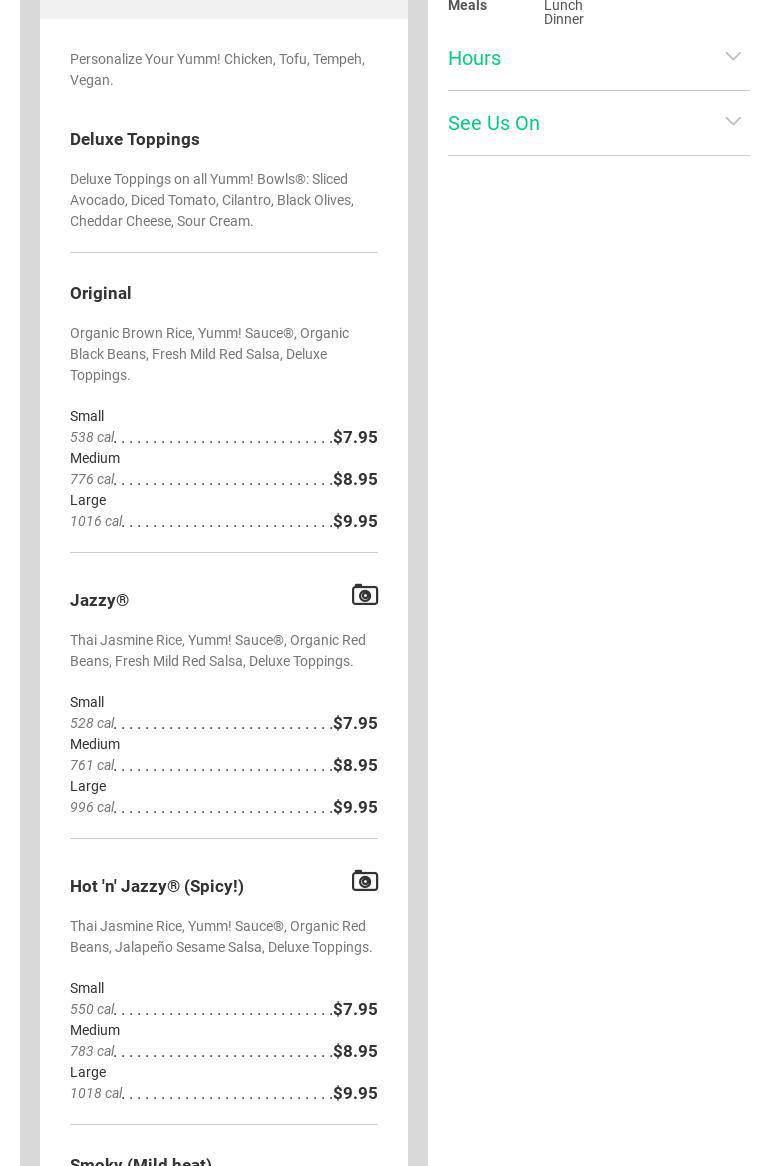Click the Dinner meal label

[x=564, y=19]
